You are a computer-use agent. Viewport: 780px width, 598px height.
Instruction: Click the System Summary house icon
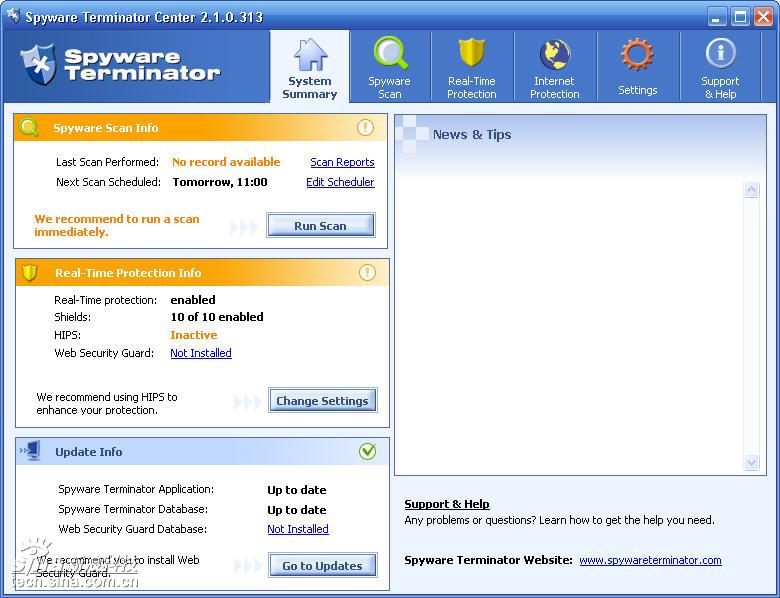310,54
